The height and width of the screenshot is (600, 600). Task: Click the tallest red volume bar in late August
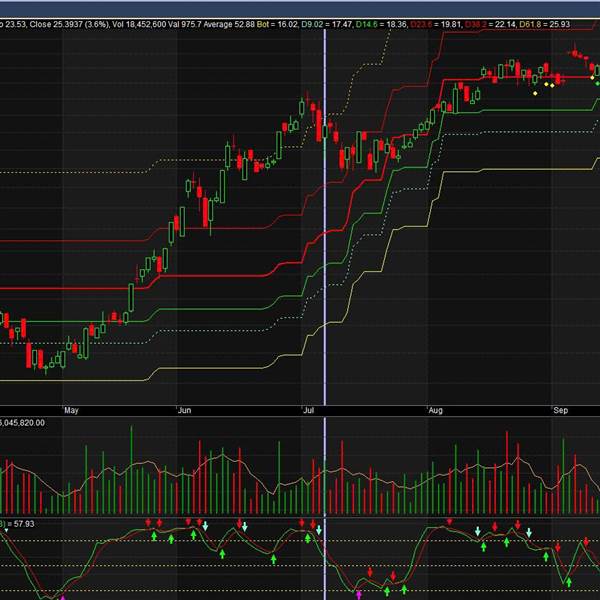(507, 473)
